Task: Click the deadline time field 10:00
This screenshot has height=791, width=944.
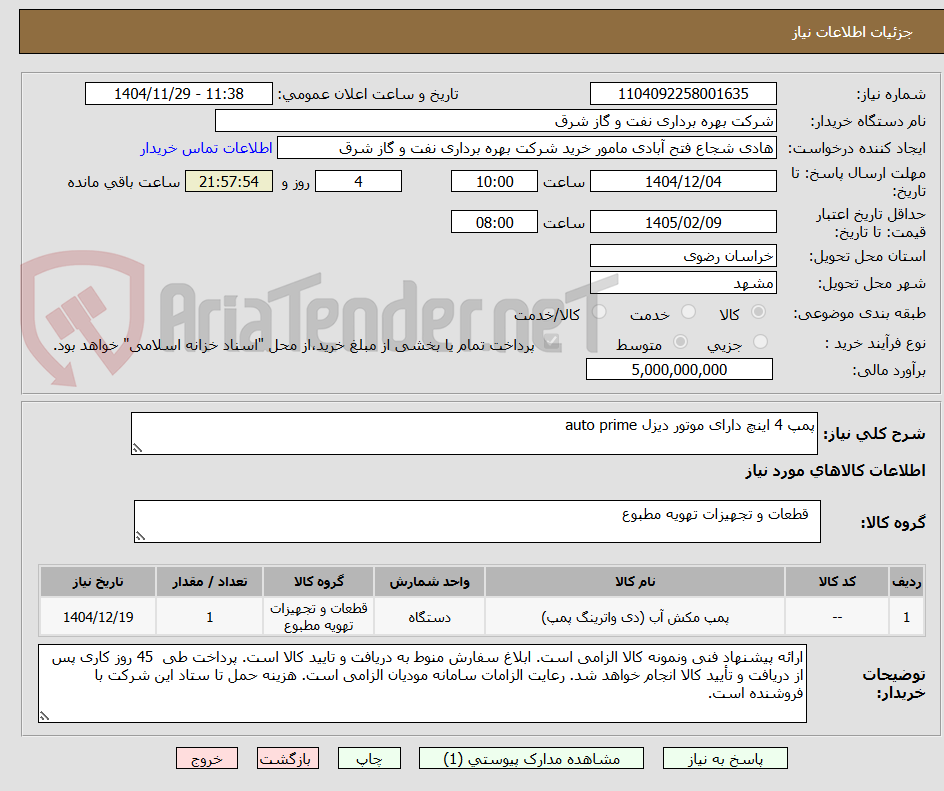Action: 494,181
